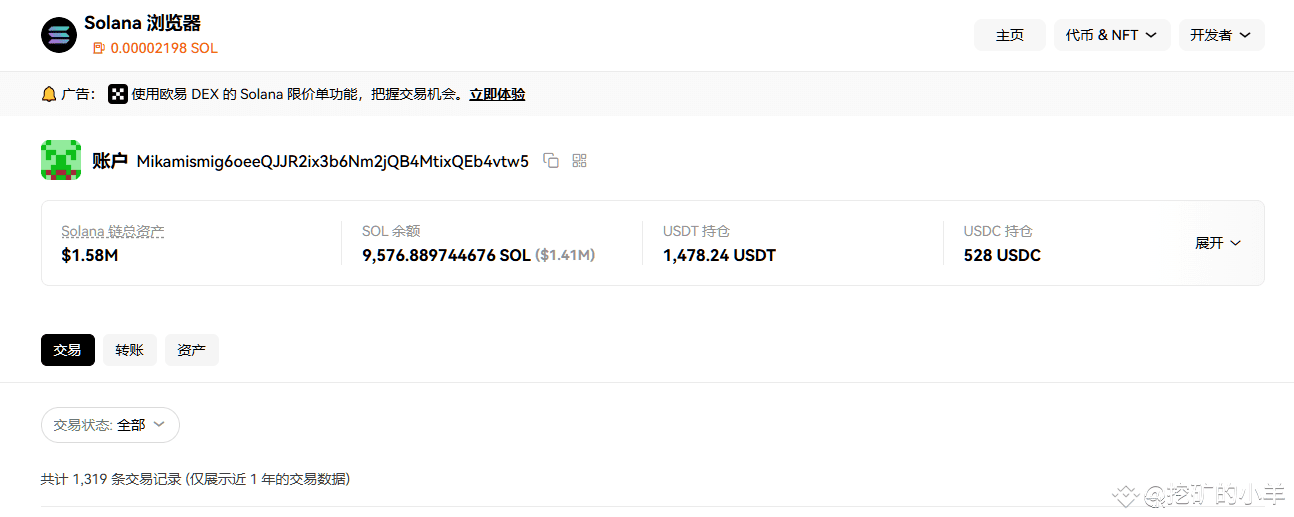The height and width of the screenshot is (517, 1294).
Task: Click the 9,576.889744676 SOL balance
Action: (x=446, y=255)
